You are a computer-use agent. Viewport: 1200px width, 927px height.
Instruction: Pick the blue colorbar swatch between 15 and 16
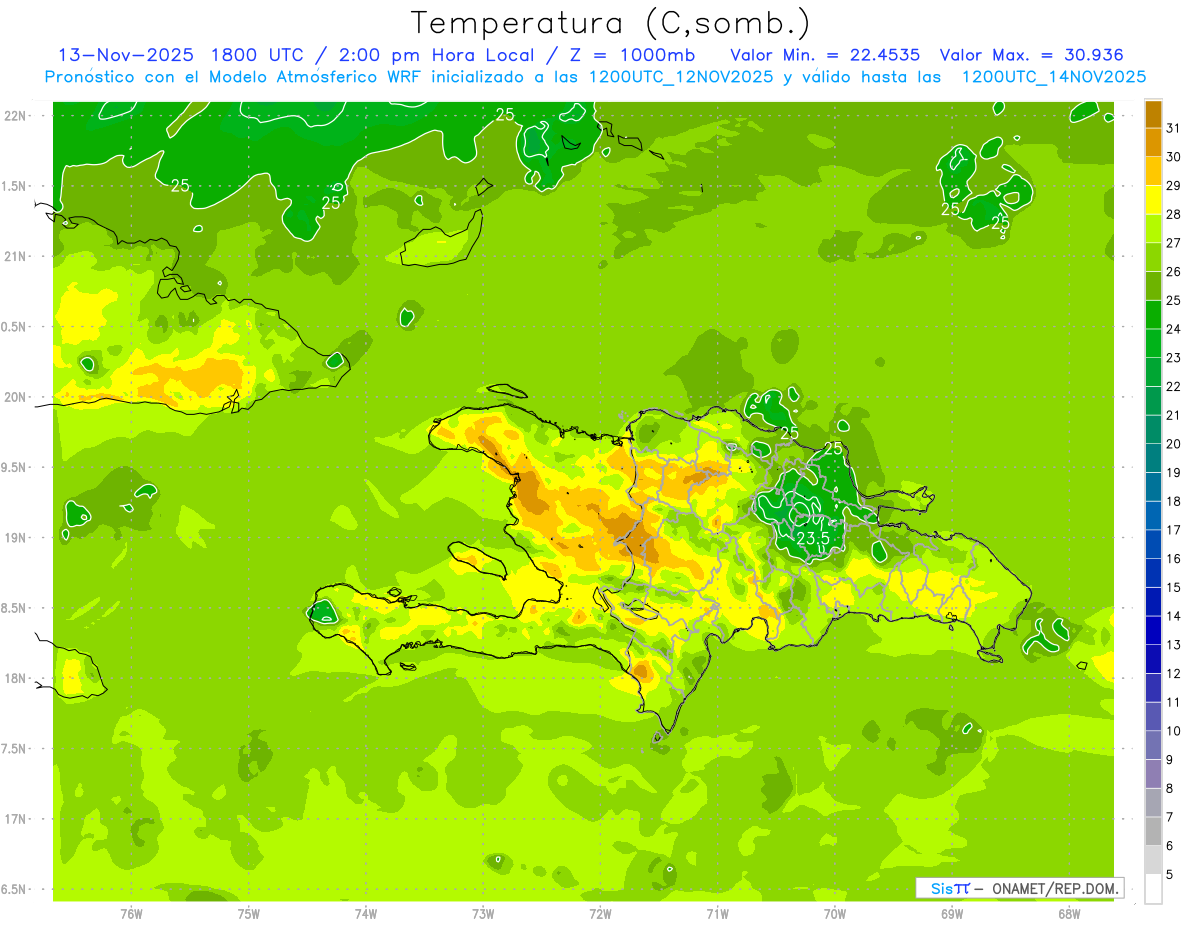[x=1153, y=573]
